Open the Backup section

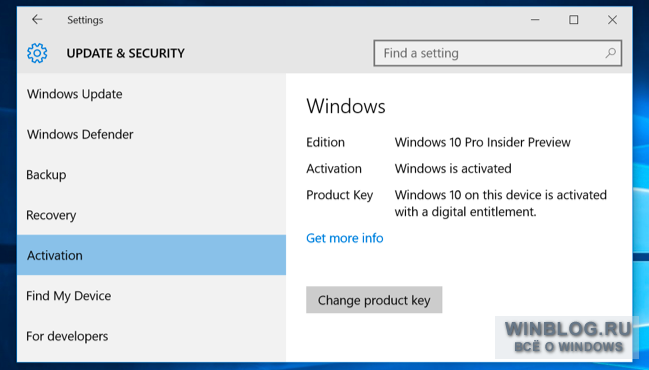151,175
